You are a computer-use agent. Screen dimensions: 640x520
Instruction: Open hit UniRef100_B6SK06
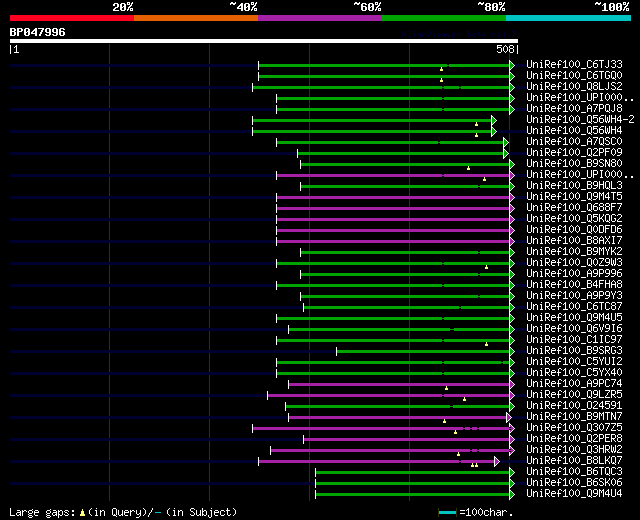(574, 483)
